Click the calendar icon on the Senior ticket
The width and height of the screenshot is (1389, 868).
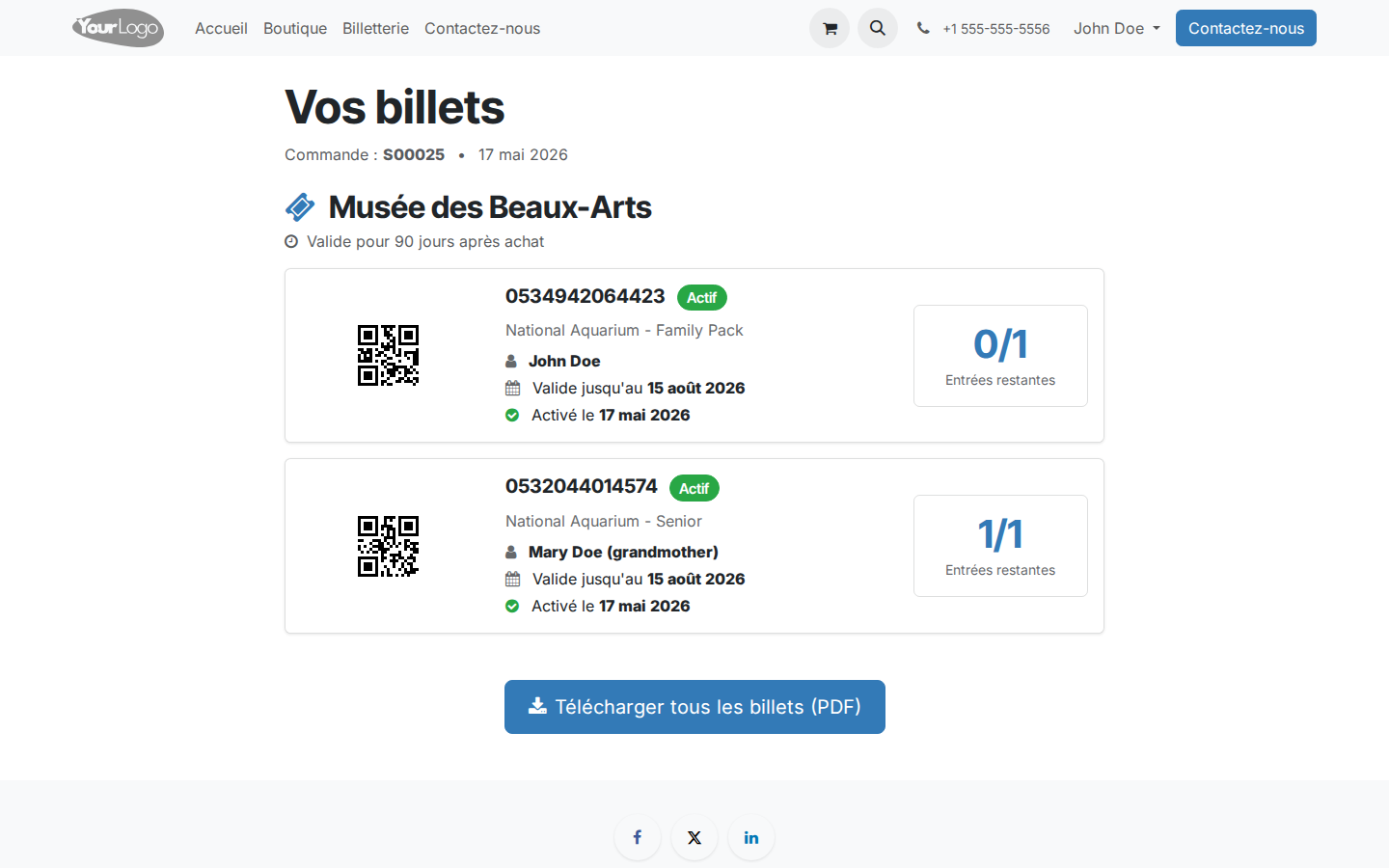pos(513,580)
